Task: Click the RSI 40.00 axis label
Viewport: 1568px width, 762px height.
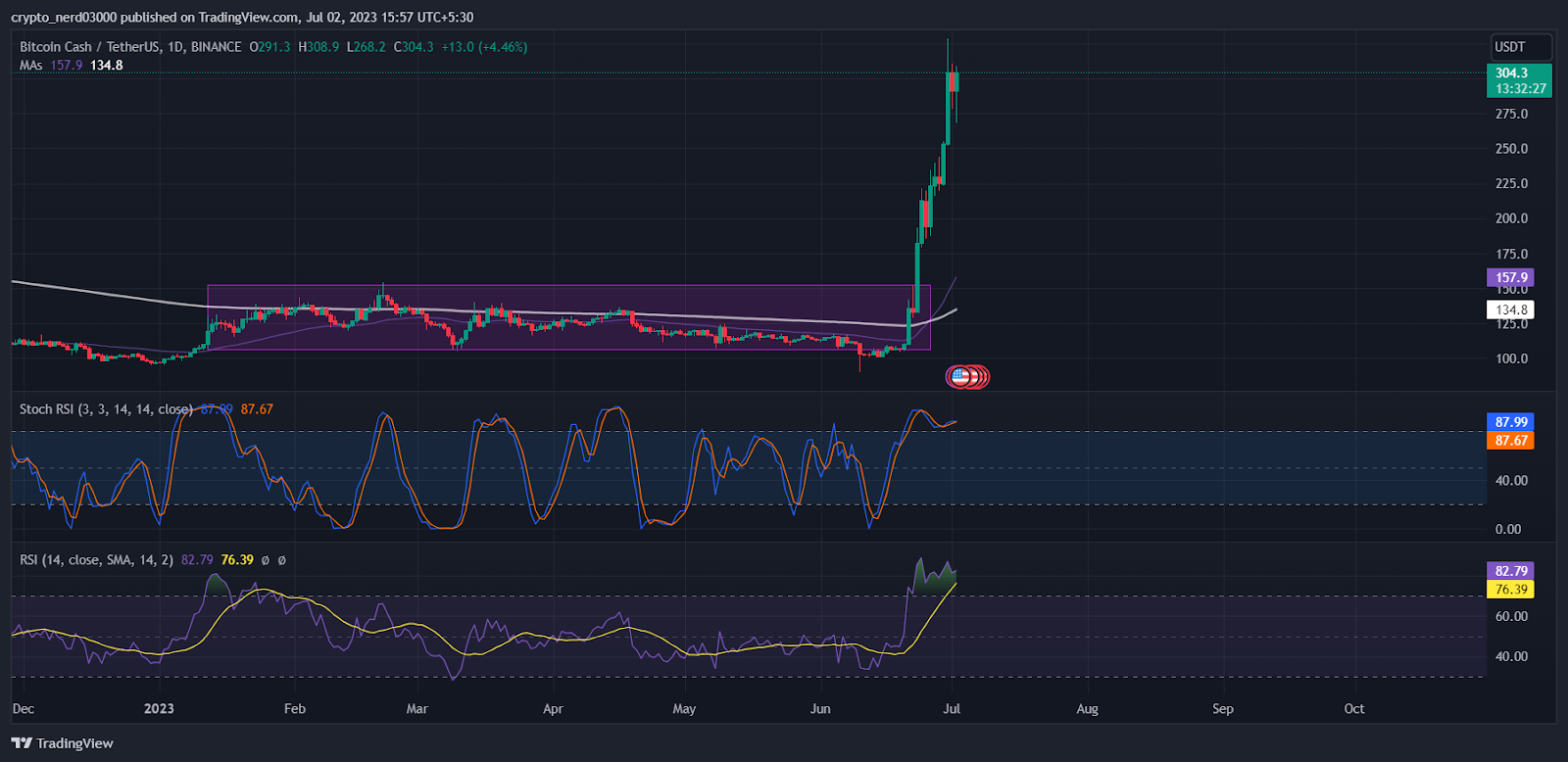Action: (x=1511, y=656)
